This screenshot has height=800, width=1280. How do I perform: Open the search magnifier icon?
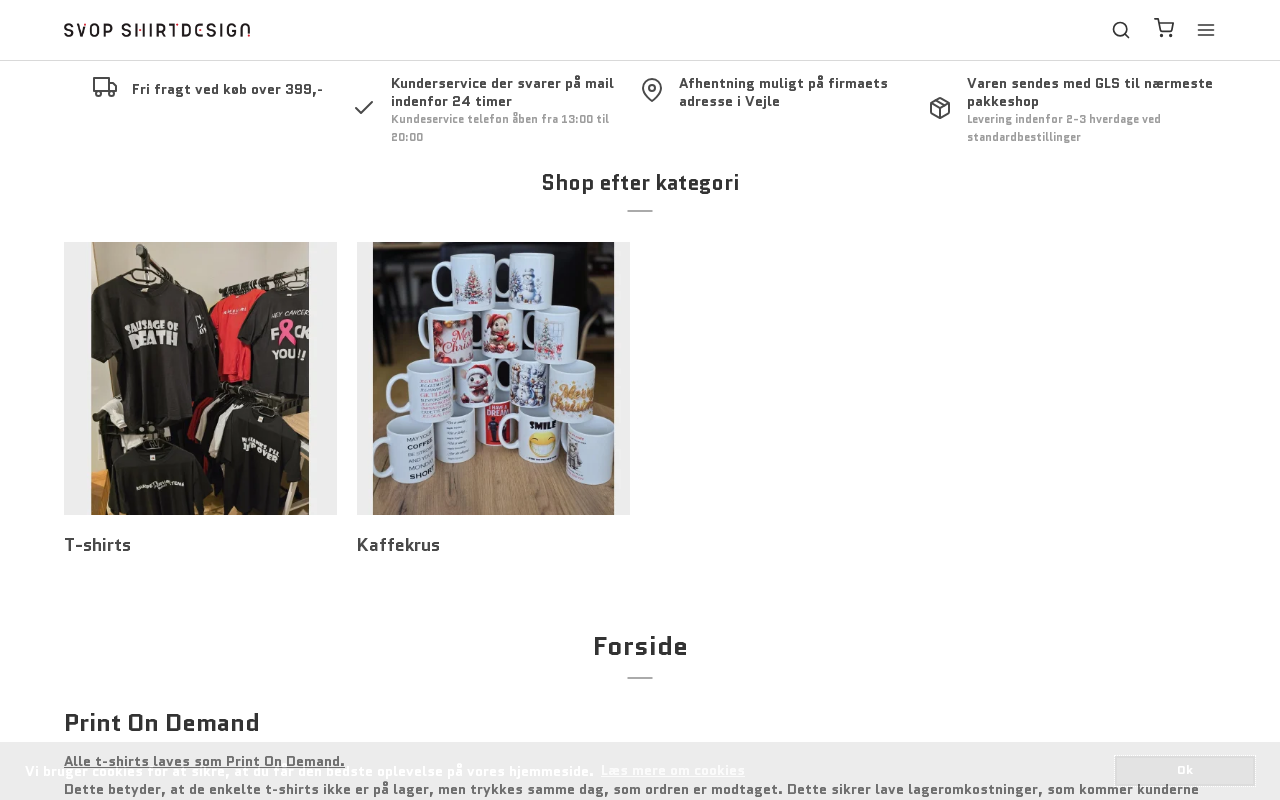(x=1121, y=30)
